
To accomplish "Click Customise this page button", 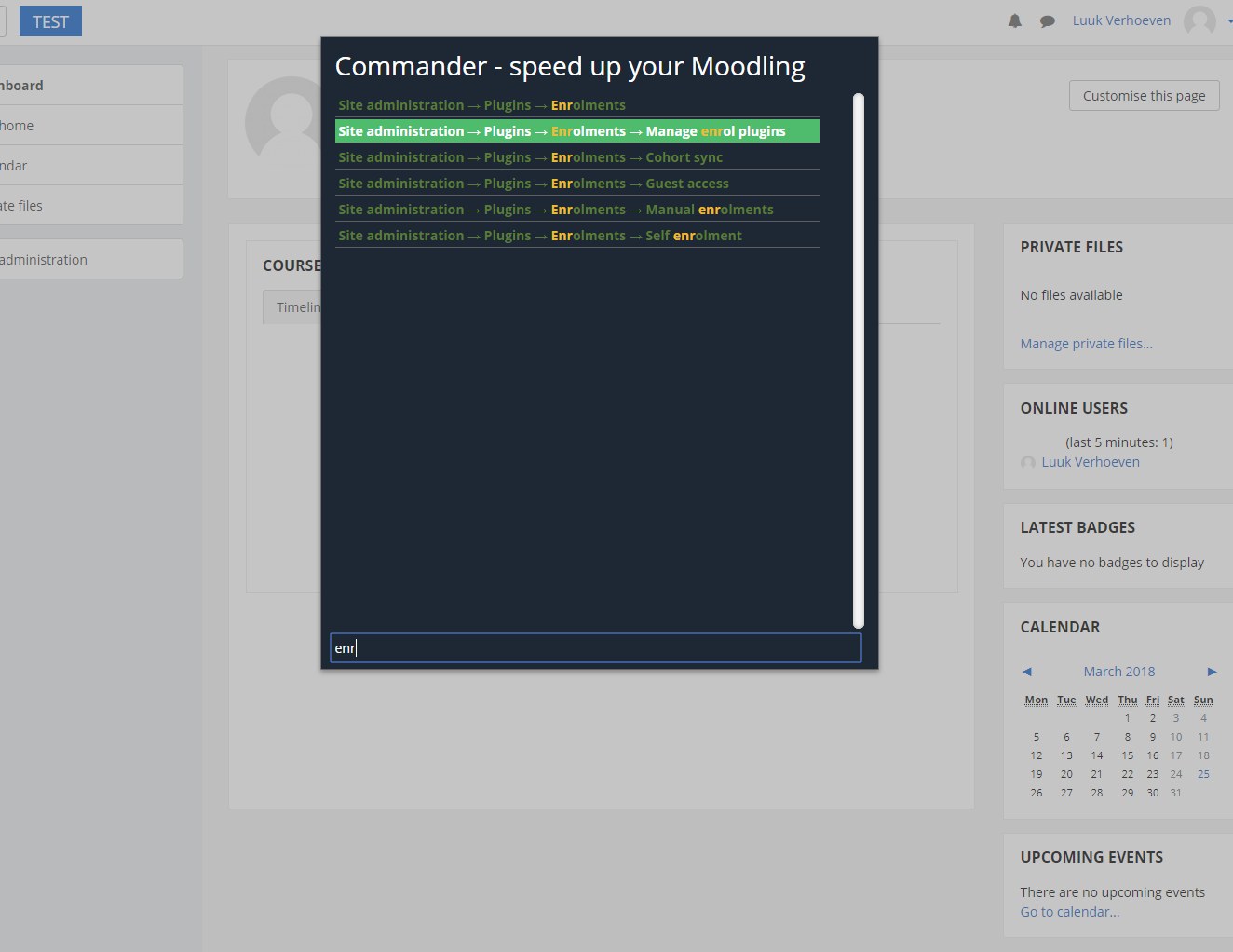I will [x=1144, y=96].
